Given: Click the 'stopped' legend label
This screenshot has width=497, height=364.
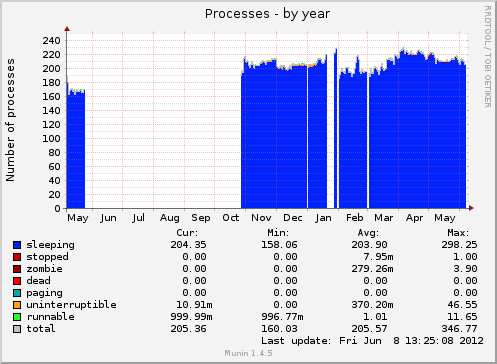Looking at the screenshot, I should coord(47,257).
